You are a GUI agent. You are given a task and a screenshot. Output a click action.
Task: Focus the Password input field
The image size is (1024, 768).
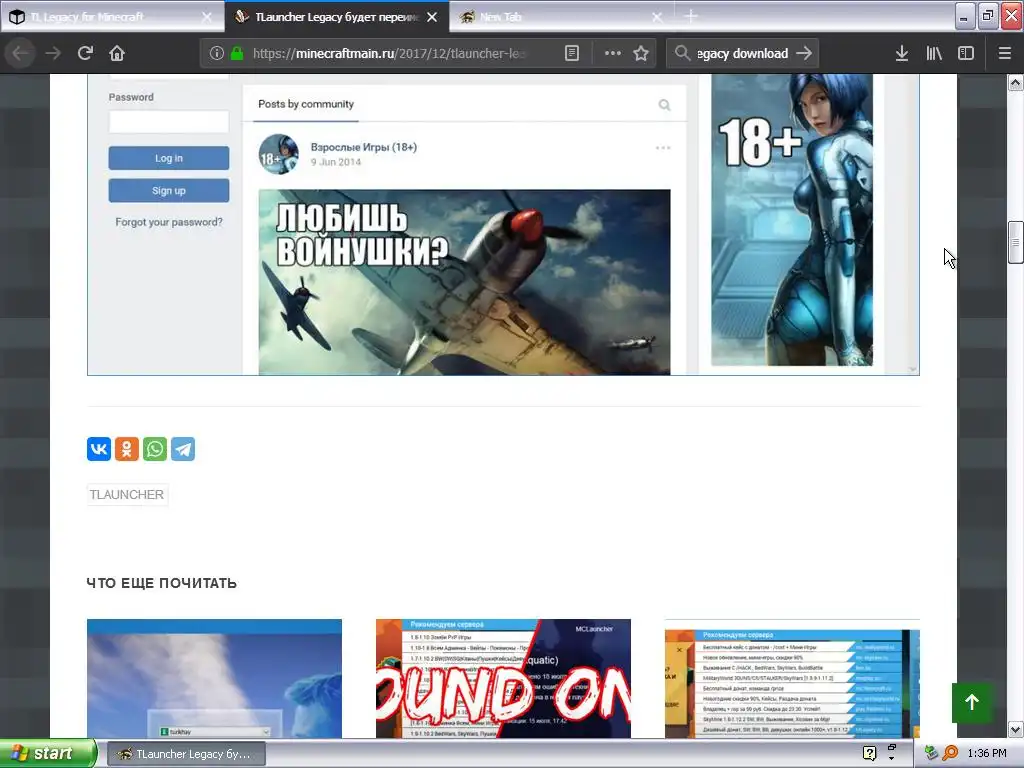[x=168, y=121]
